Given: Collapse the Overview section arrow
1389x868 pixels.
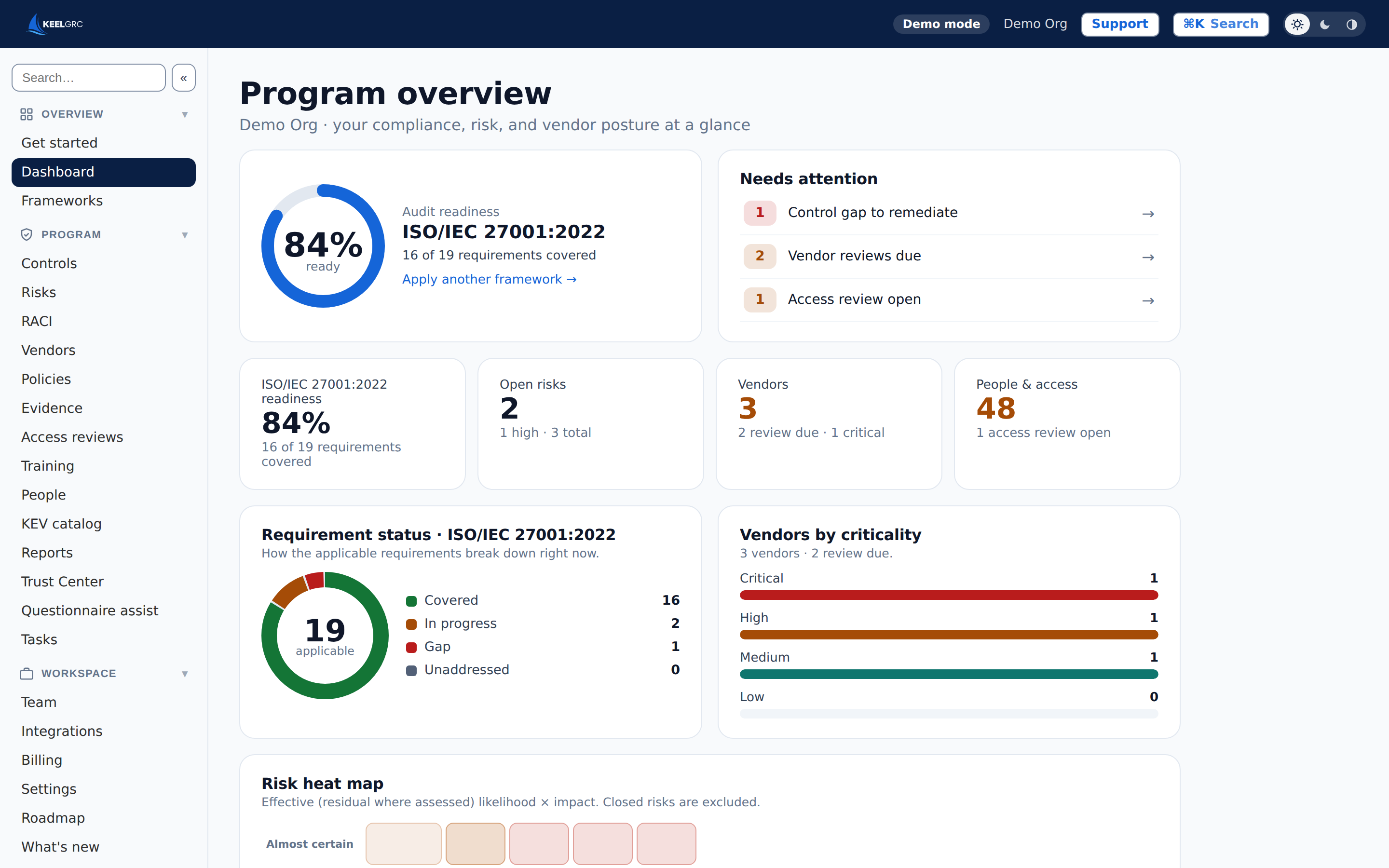Looking at the screenshot, I should click(x=185, y=114).
